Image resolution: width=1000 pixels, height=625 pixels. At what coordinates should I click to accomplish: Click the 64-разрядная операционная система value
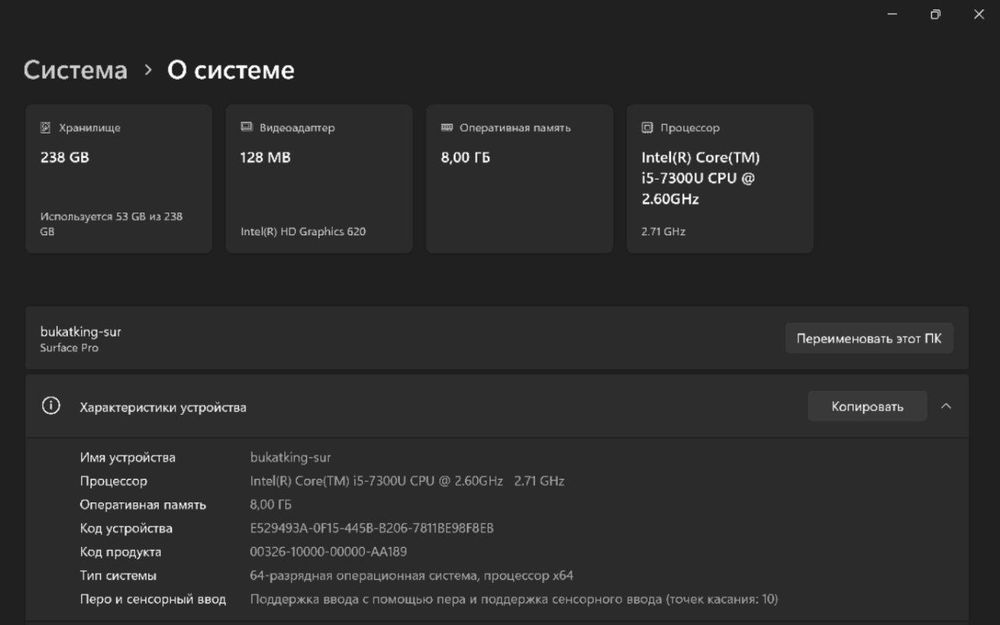point(411,575)
